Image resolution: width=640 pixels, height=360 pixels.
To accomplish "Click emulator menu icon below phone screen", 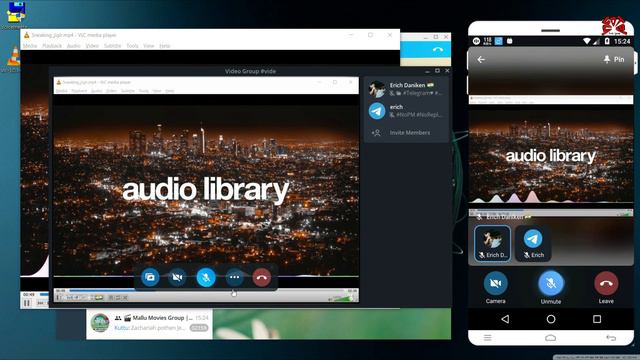I will coord(487,338).
